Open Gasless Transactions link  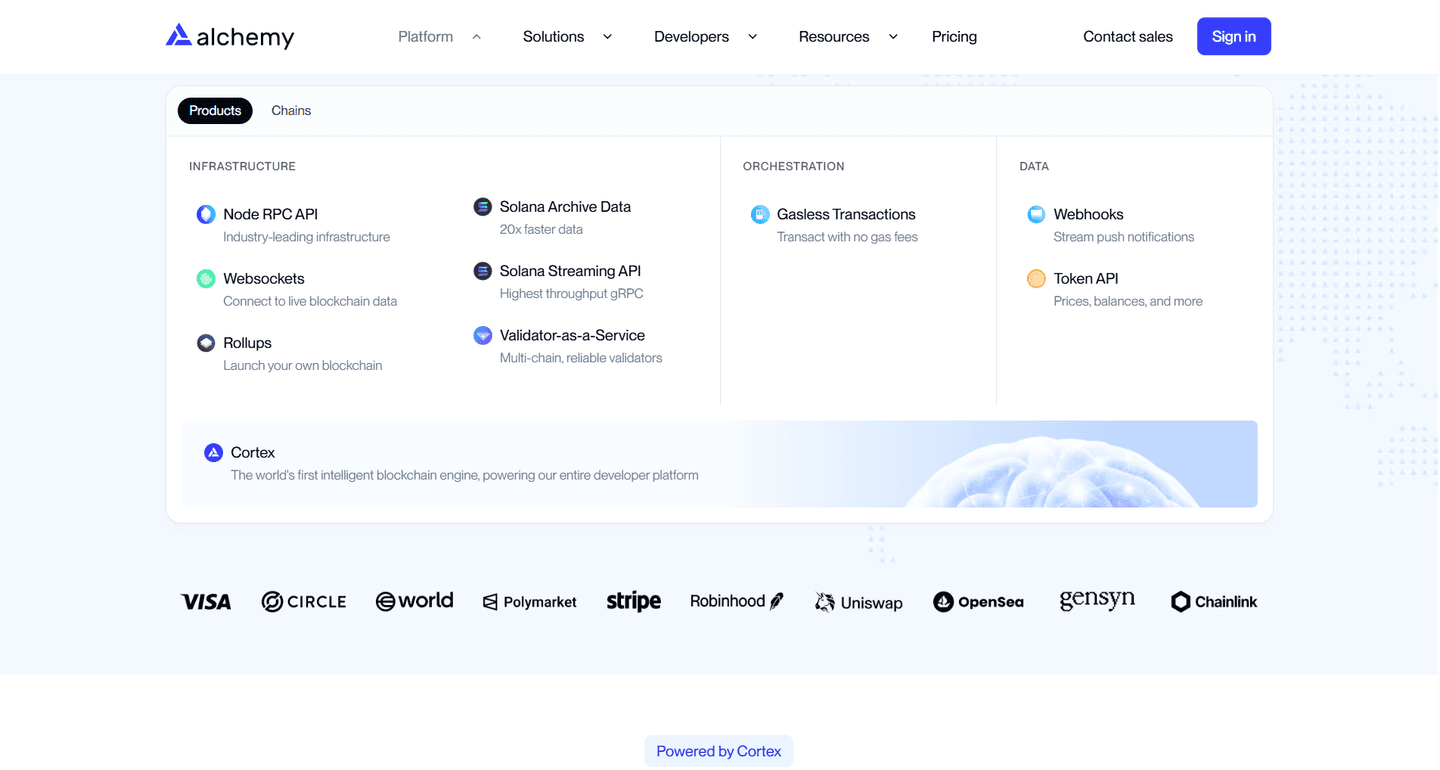(847, 214)
